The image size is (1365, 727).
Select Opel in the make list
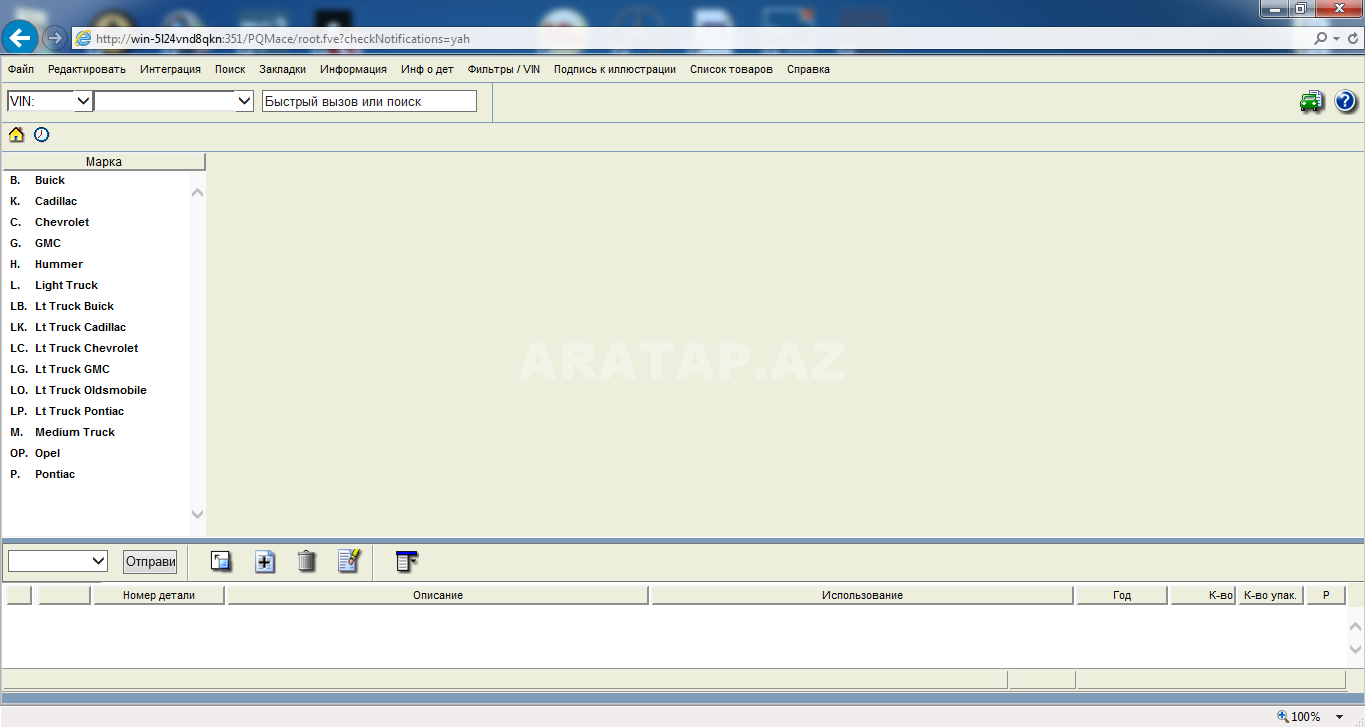[47, 453]
